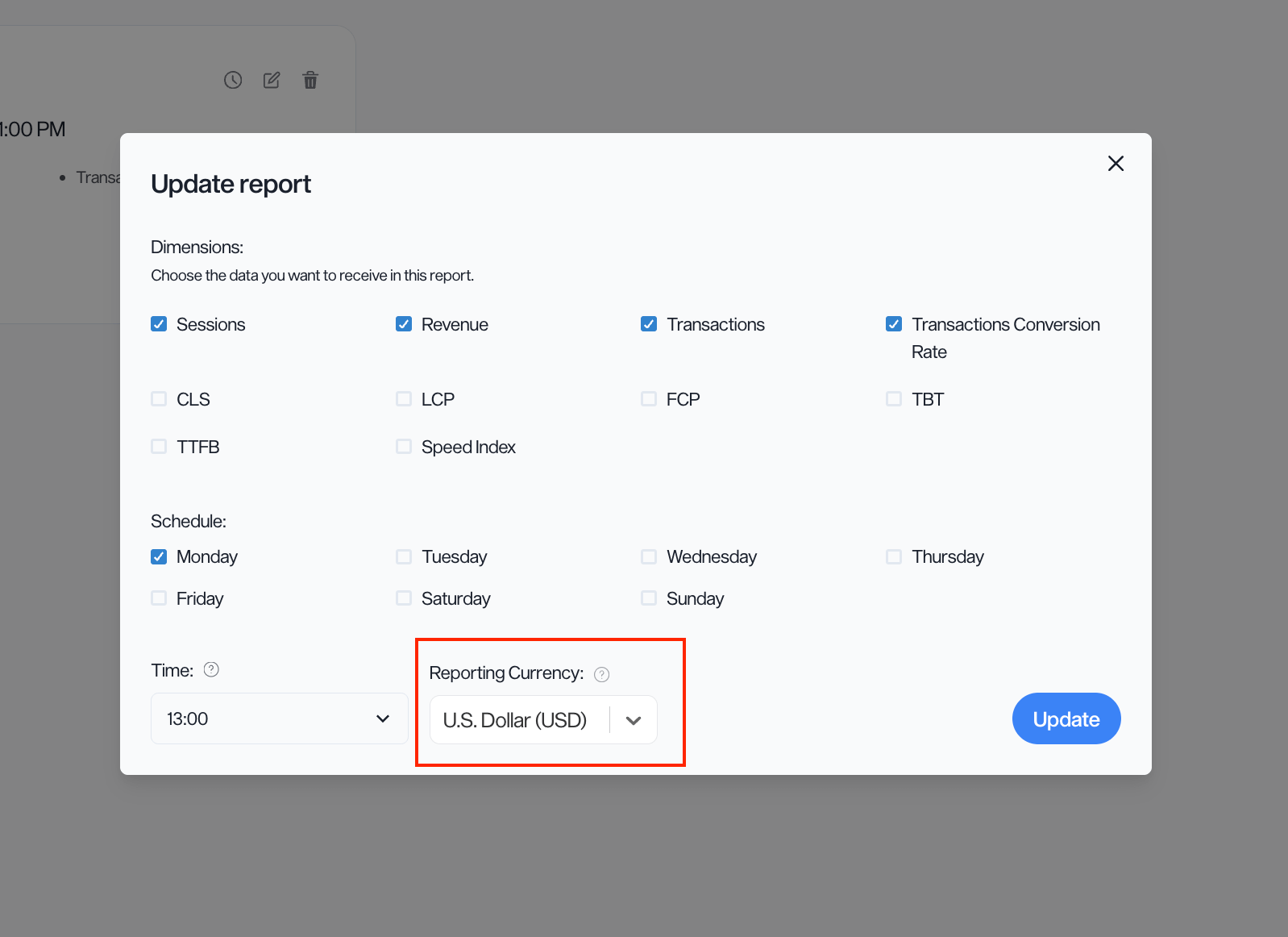Close the Update report dialog
1288x937 pixels.
pos(1116,164)
